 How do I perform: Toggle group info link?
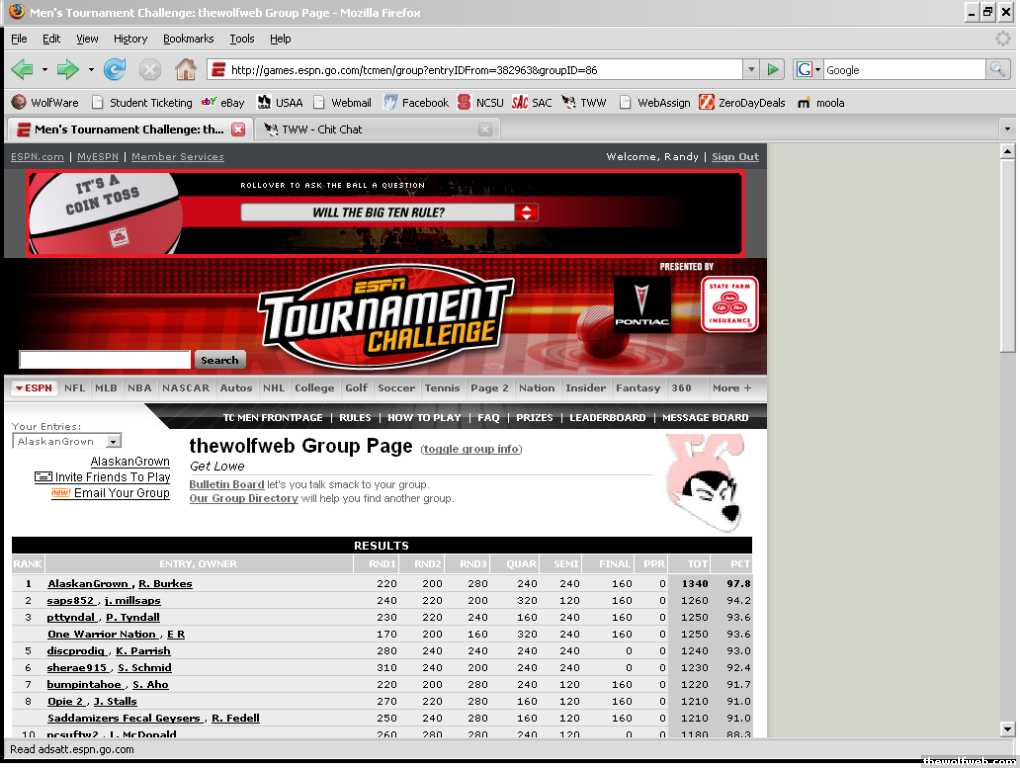pyautogui.click(x=471, y=449)
